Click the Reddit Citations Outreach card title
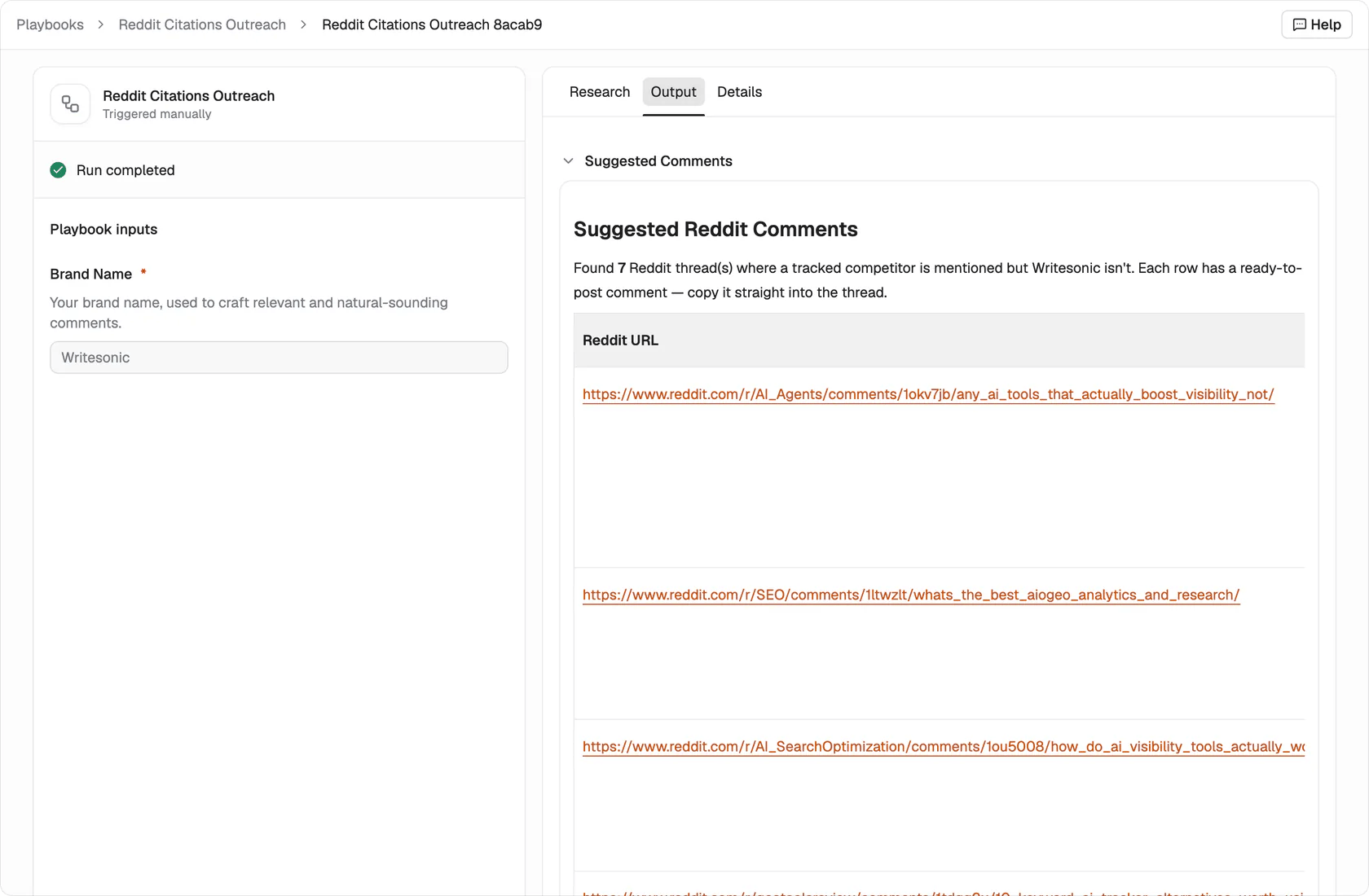 pos(188,96)
